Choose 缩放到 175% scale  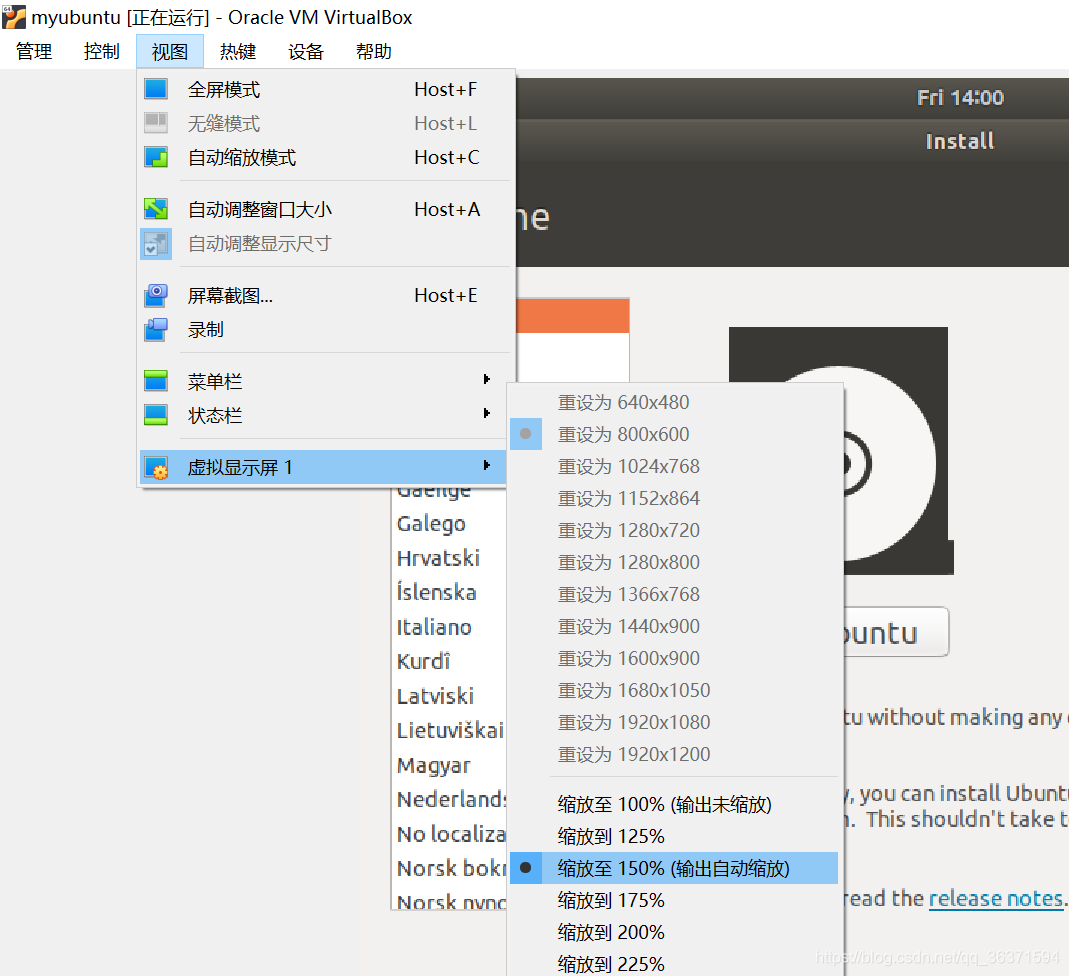pyautogui.click(x=674, y=900)
